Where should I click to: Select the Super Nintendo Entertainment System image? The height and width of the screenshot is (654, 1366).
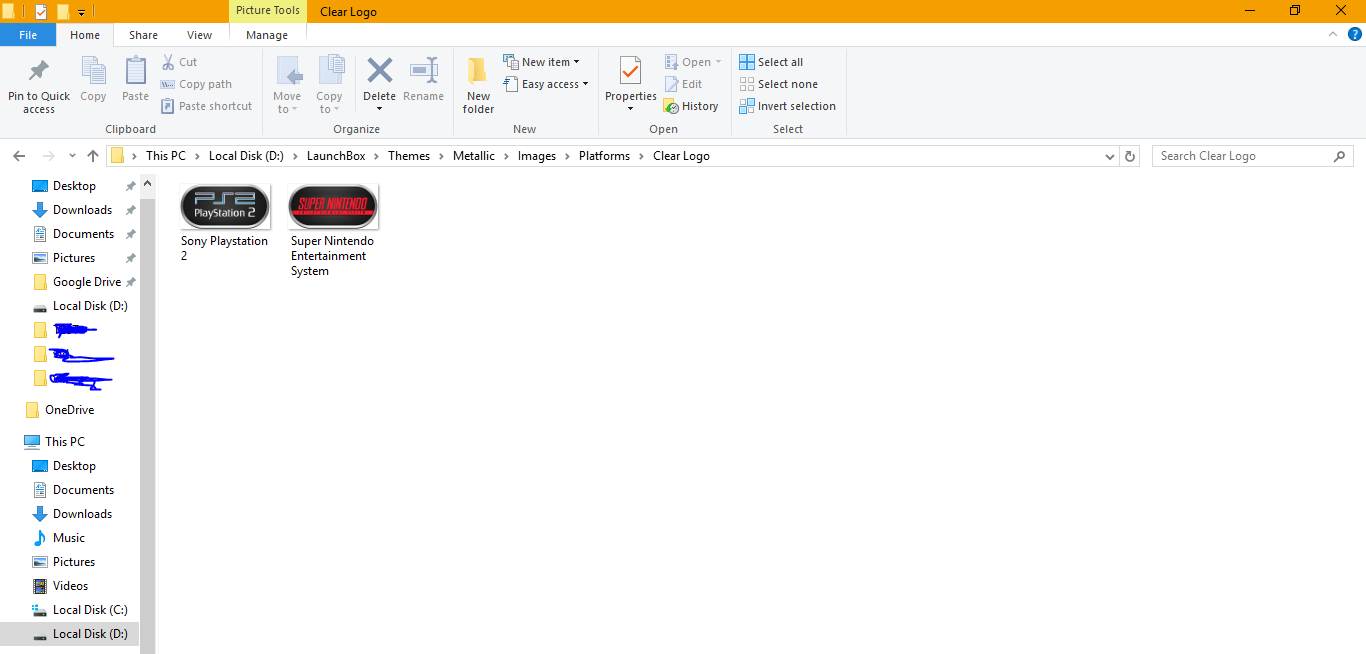(333, 207)
